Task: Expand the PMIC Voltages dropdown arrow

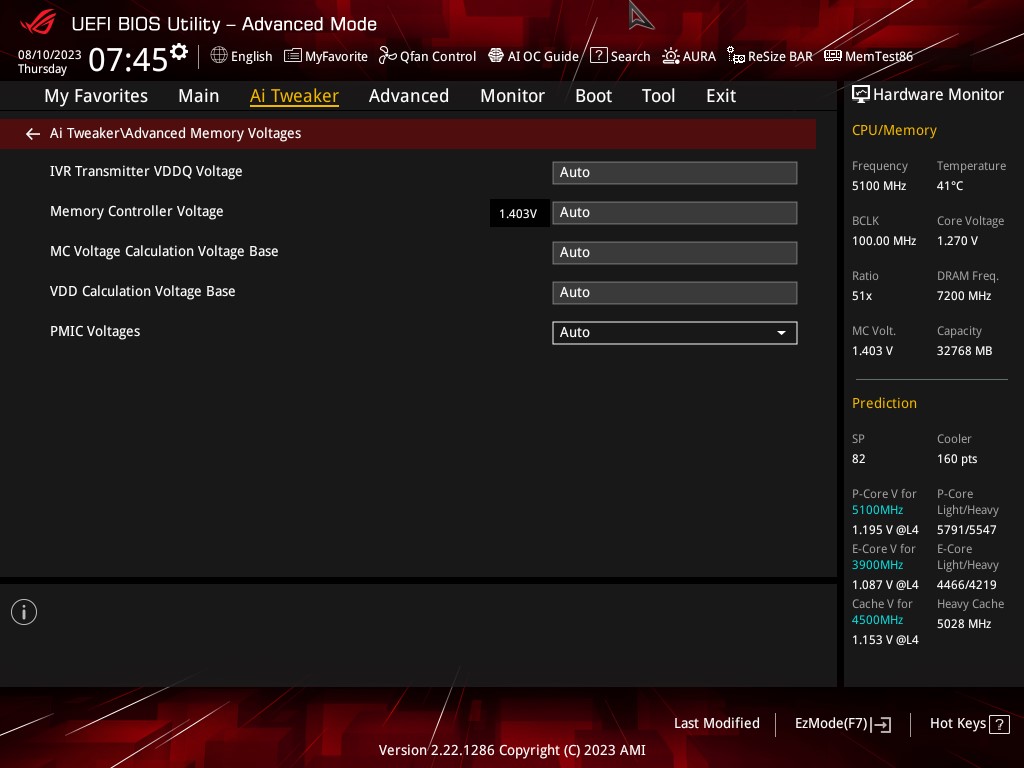Action: (x=781, y=333)
